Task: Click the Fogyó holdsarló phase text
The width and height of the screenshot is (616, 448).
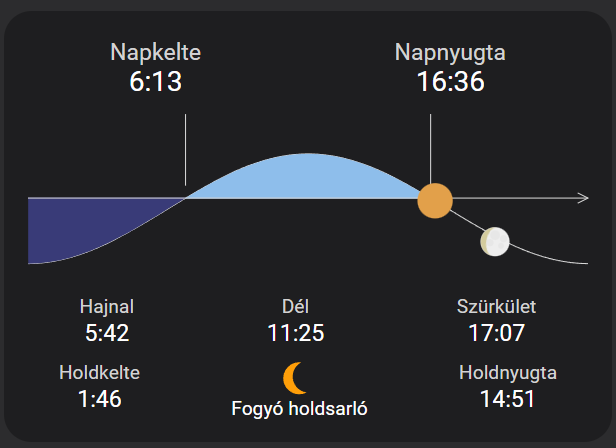Action: (299, 409)
